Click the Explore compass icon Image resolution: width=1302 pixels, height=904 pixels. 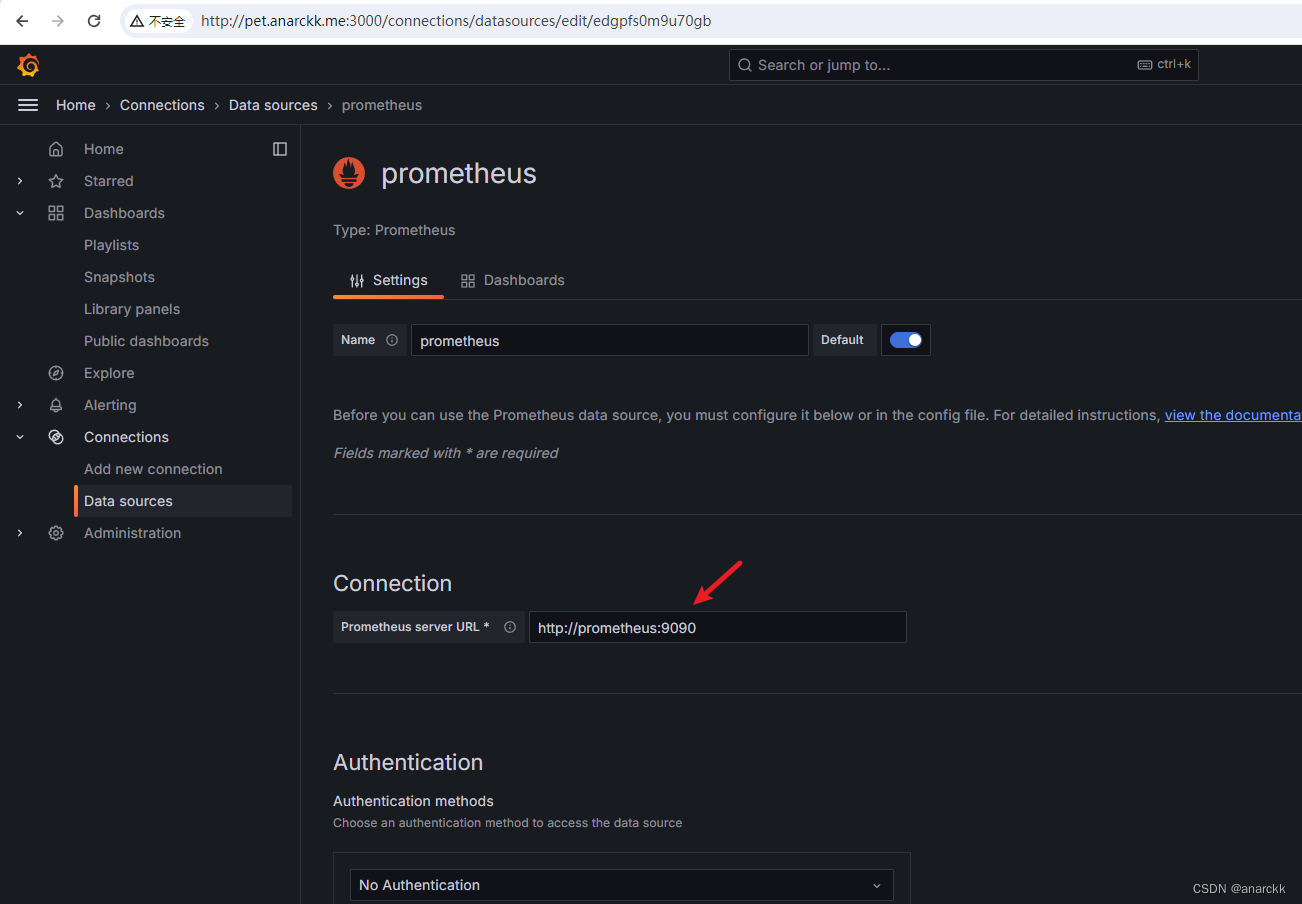pos(56,373)
